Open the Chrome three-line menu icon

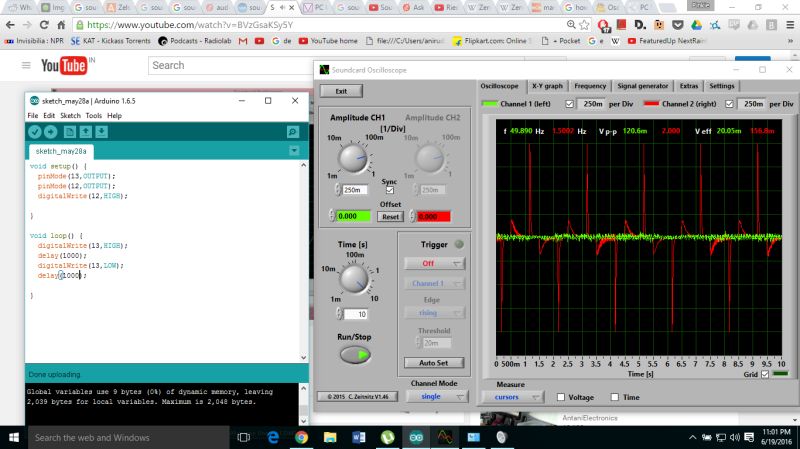tap(789, 24)
